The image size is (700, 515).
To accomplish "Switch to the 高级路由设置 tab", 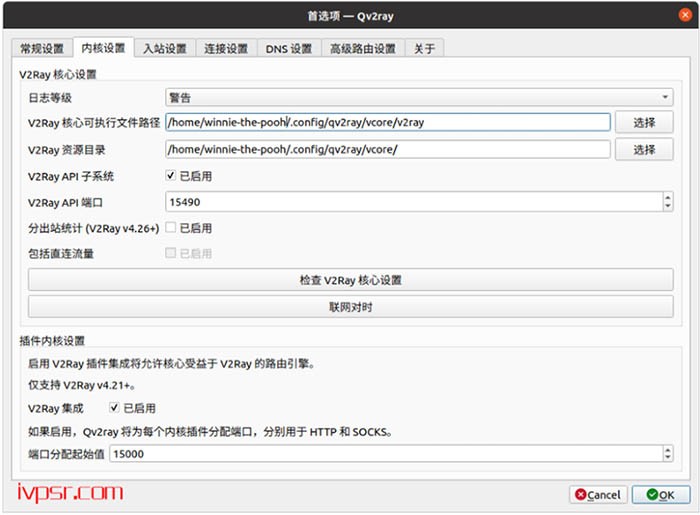I will click(363, 48).
